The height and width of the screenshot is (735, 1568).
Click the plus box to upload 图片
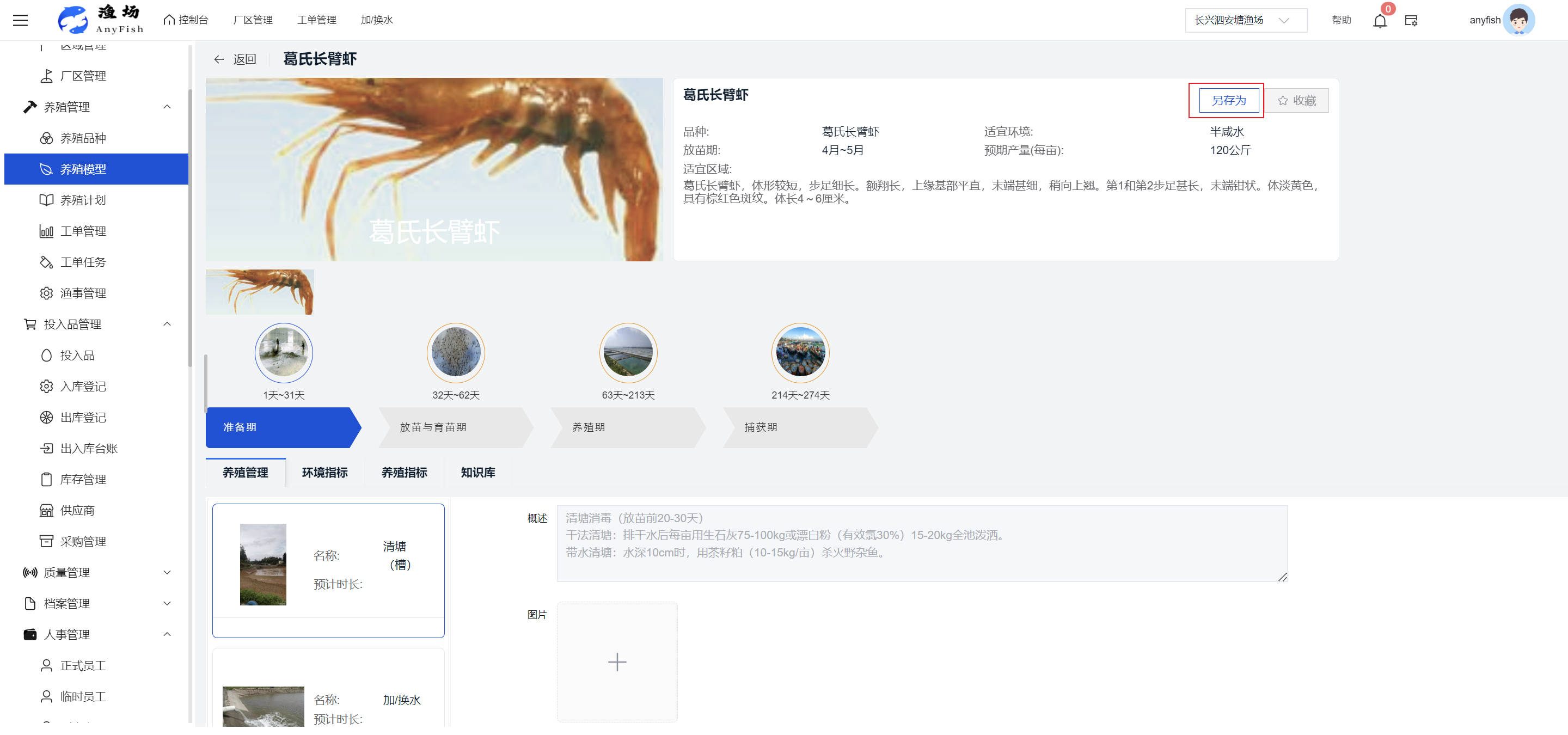(x=617, y=662)
